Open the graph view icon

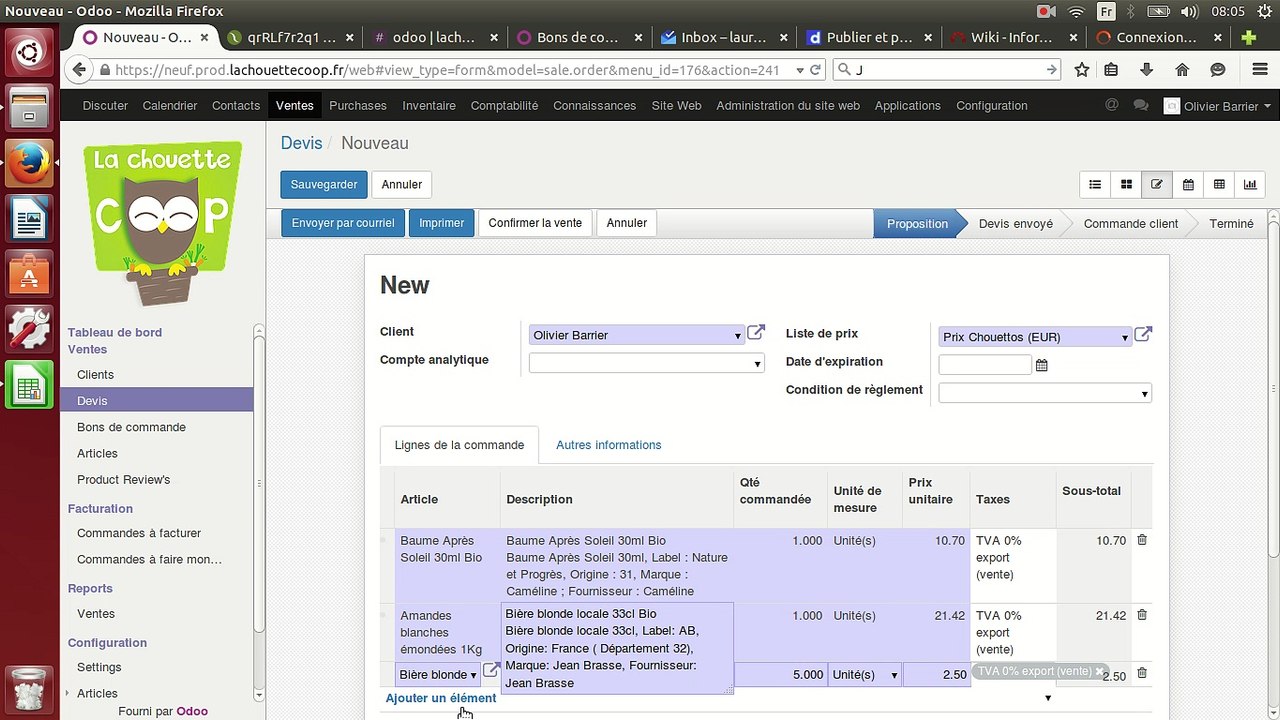pos(1250,185)
